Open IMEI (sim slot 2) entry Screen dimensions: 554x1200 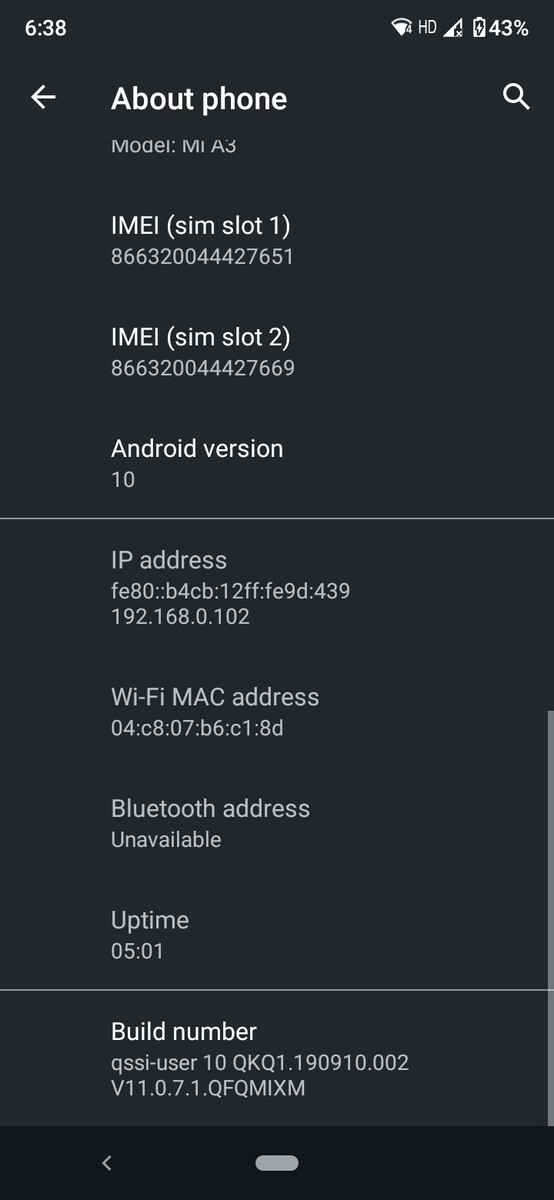click(277, 352)
